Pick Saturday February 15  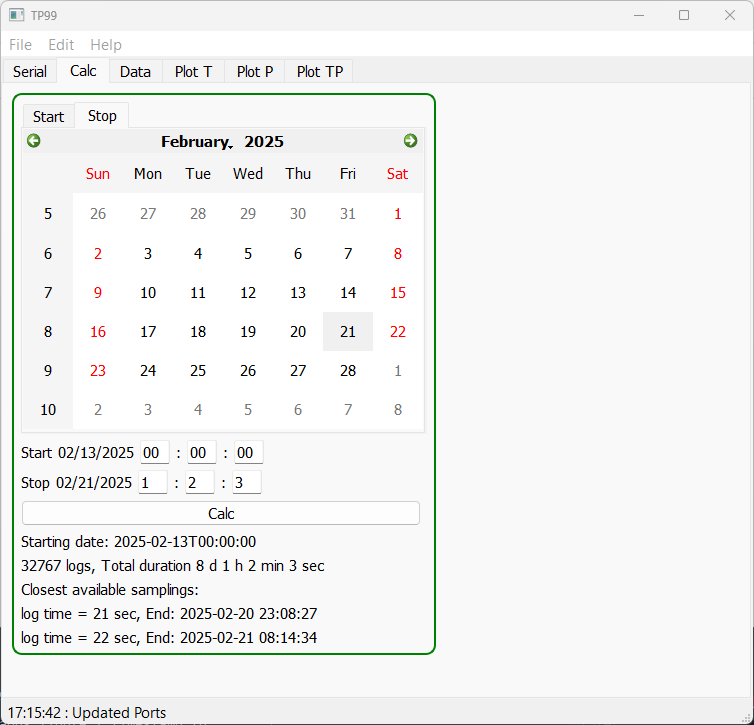pos(398,292)
